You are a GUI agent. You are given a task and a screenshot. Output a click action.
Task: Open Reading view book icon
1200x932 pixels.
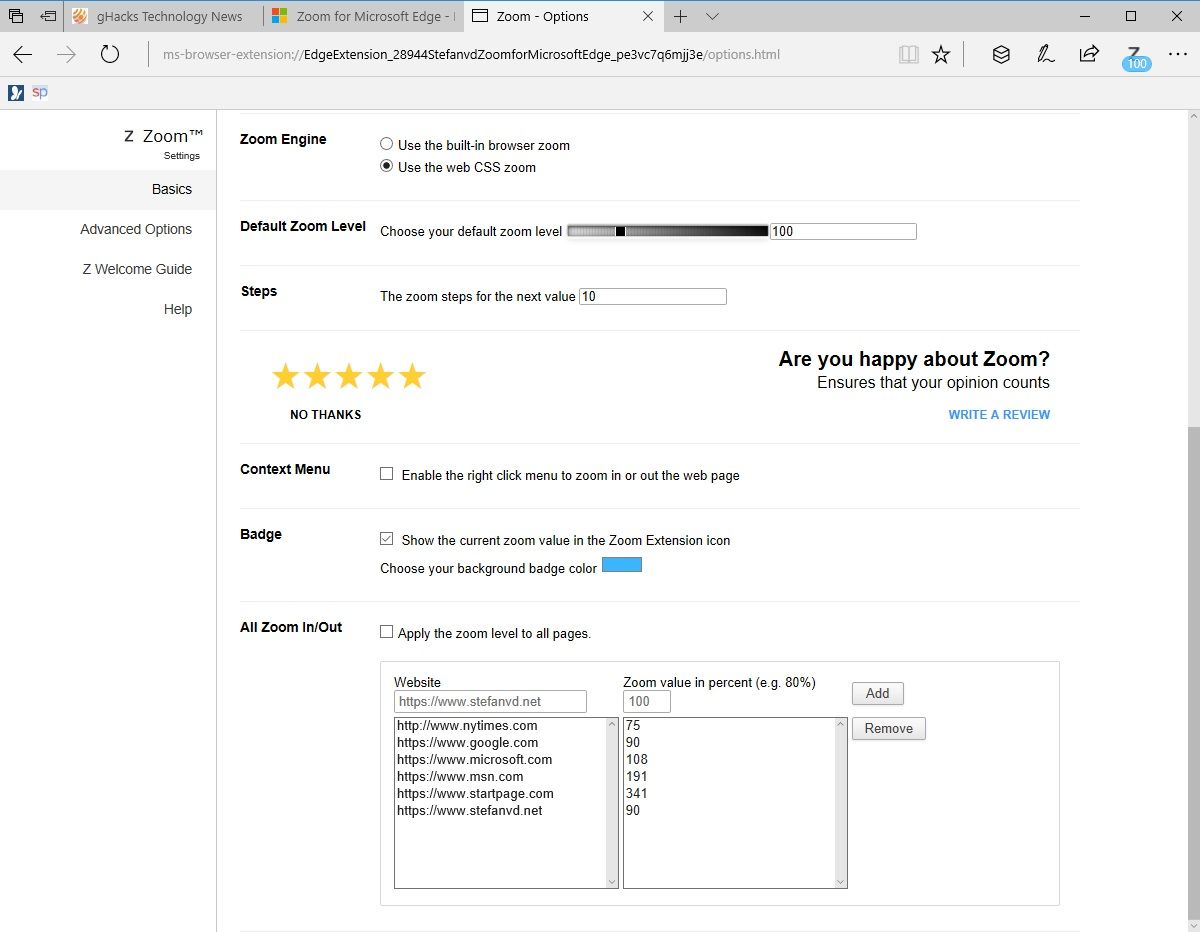tap(908, 55)
